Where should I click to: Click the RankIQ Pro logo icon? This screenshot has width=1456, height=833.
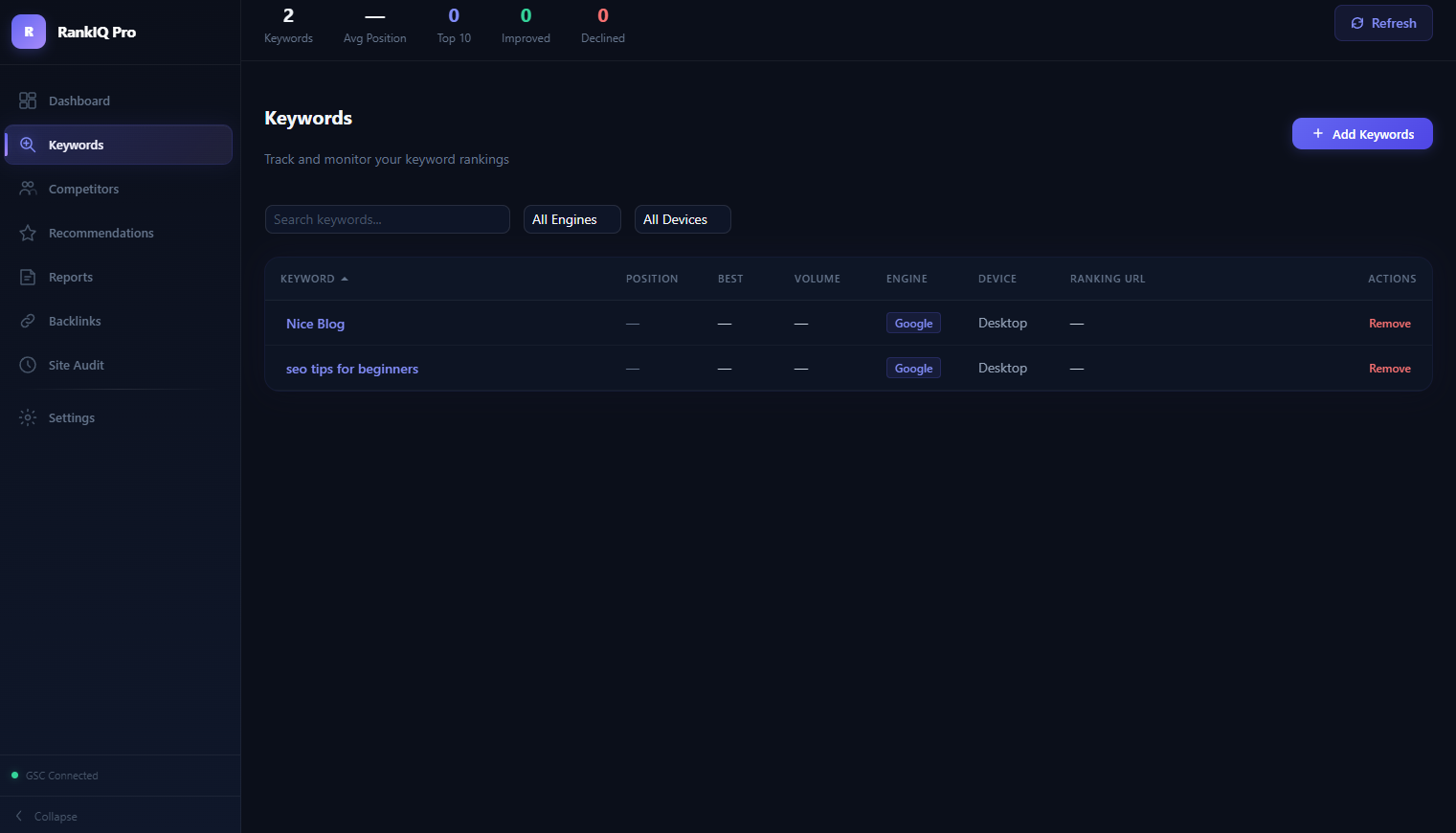tap(29, 32)
